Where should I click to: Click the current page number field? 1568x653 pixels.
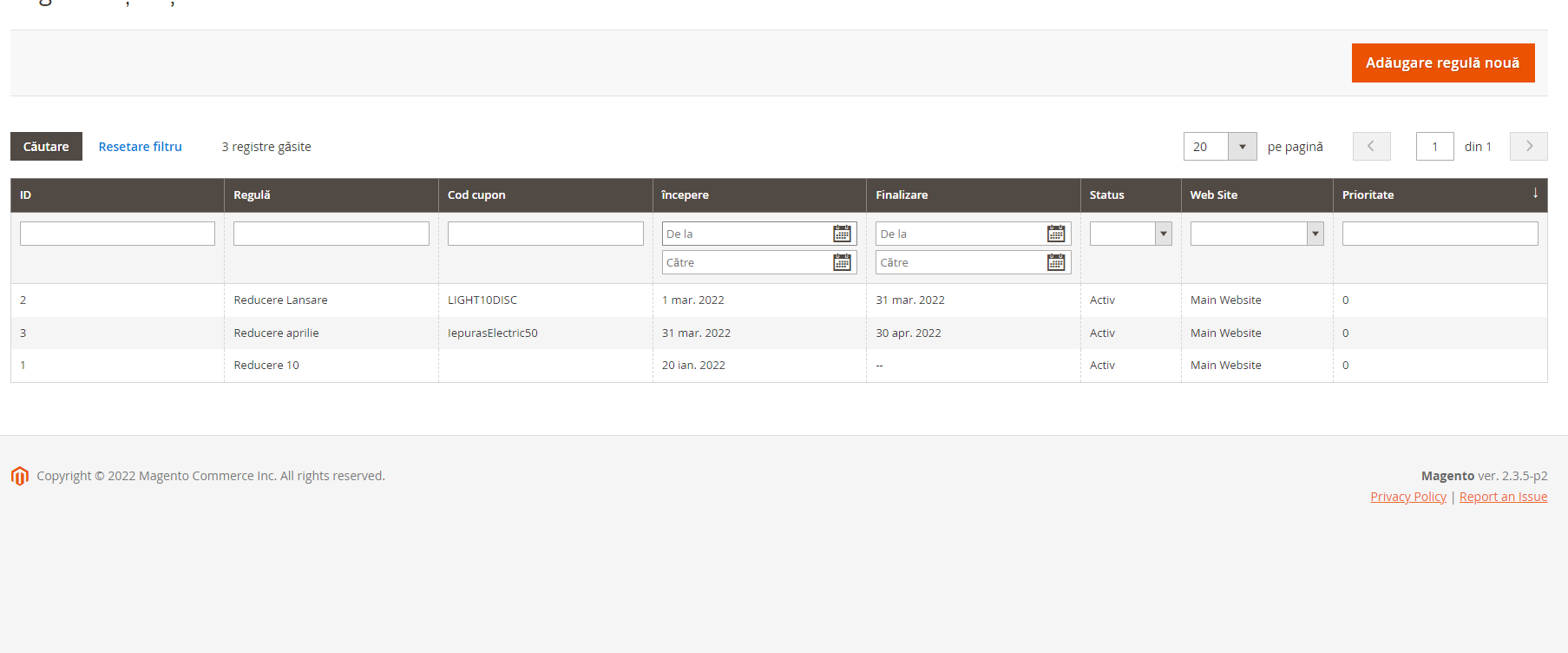pyautogui.click(x=1435, y=146)
